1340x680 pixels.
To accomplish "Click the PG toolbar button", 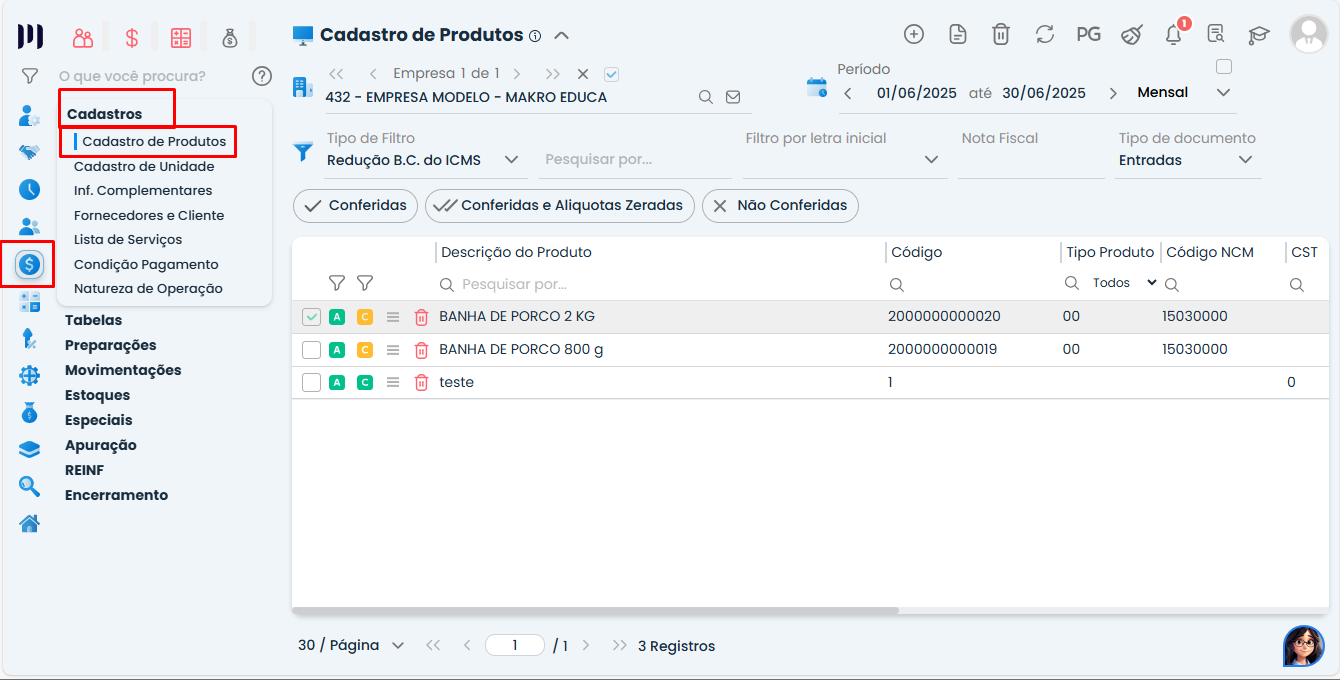I will pos(1088,34).
